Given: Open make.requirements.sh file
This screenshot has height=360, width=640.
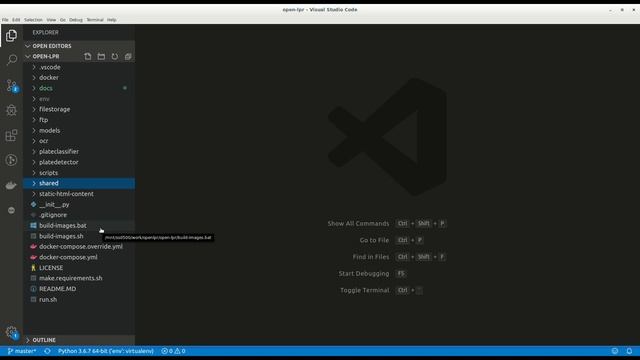Looking at the screenshot, I should point(79,278).
